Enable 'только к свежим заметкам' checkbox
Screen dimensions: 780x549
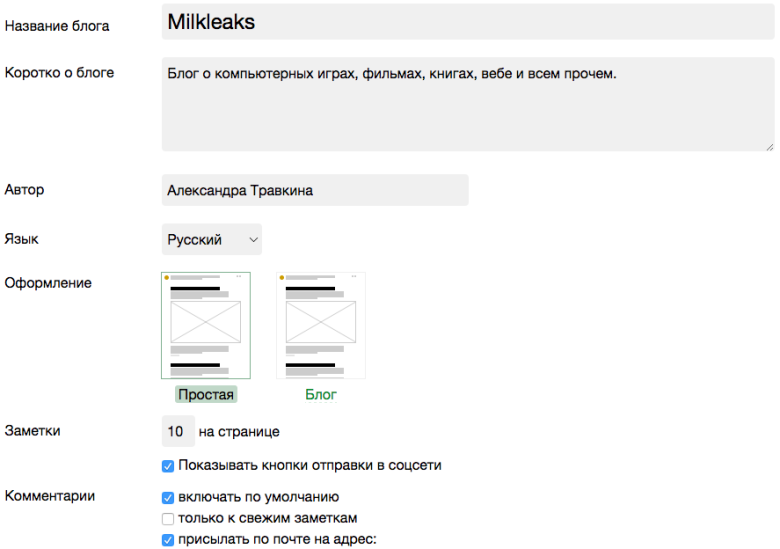[168, 519]
